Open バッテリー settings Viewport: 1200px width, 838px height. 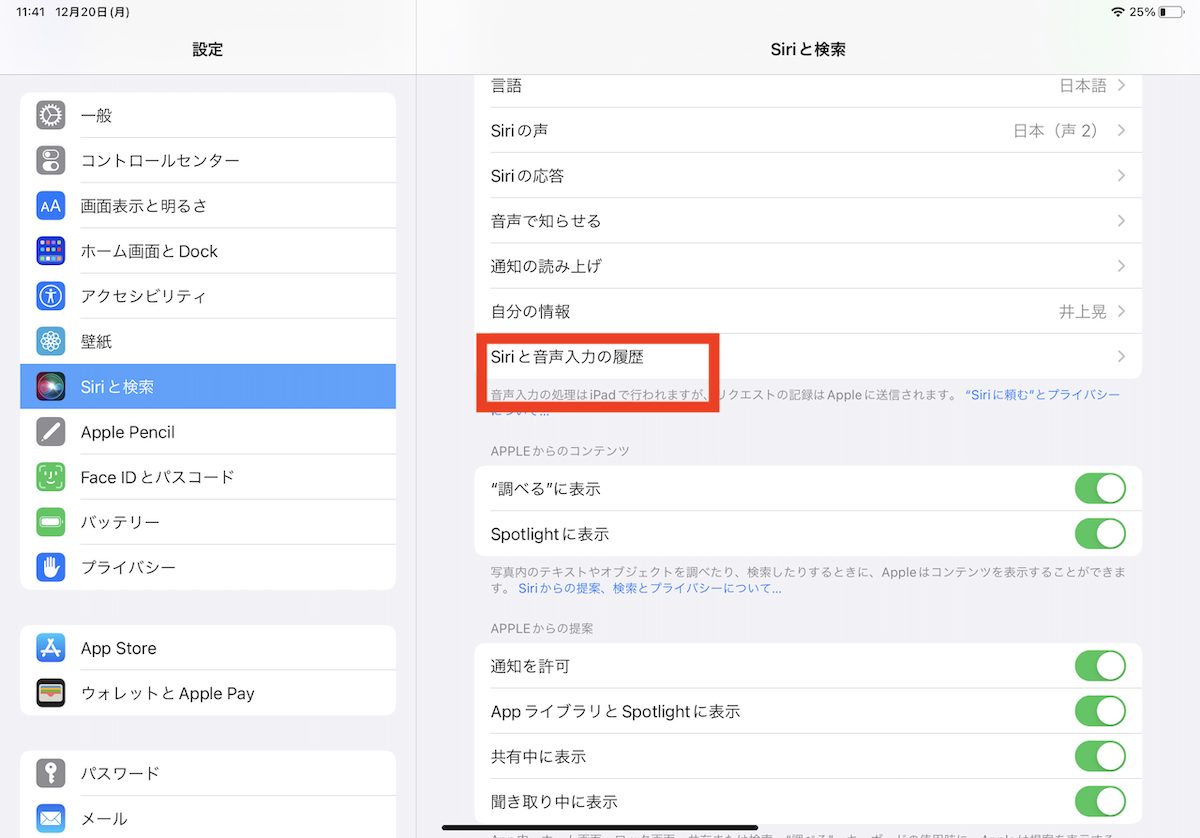click(x=208, y=522)
